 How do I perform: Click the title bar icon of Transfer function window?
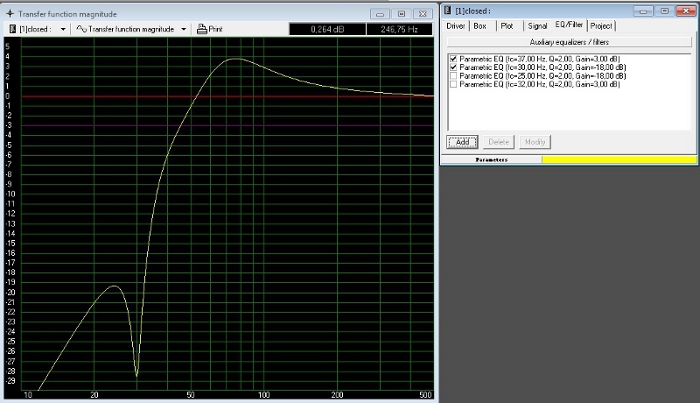[x=10, y=13]
